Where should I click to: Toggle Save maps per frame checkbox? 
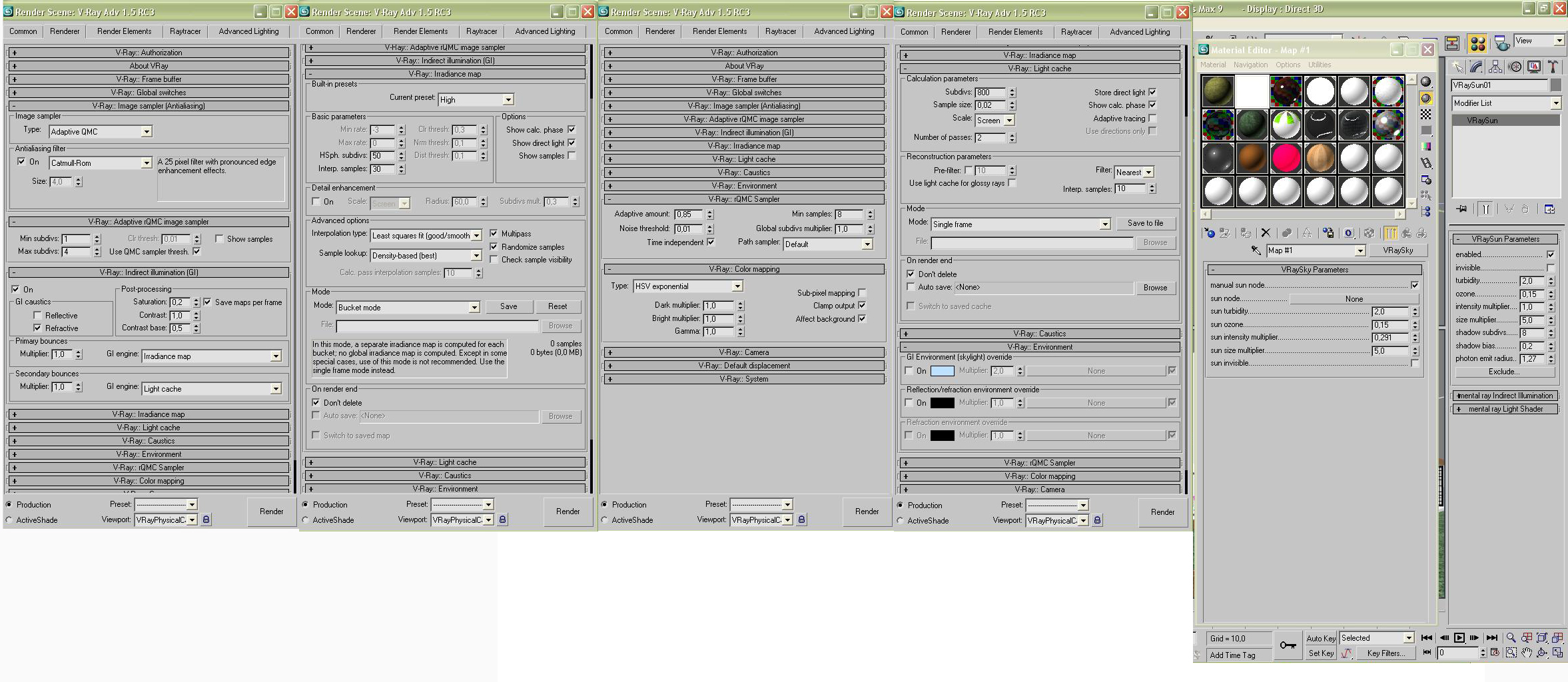[x=207, y=302]
